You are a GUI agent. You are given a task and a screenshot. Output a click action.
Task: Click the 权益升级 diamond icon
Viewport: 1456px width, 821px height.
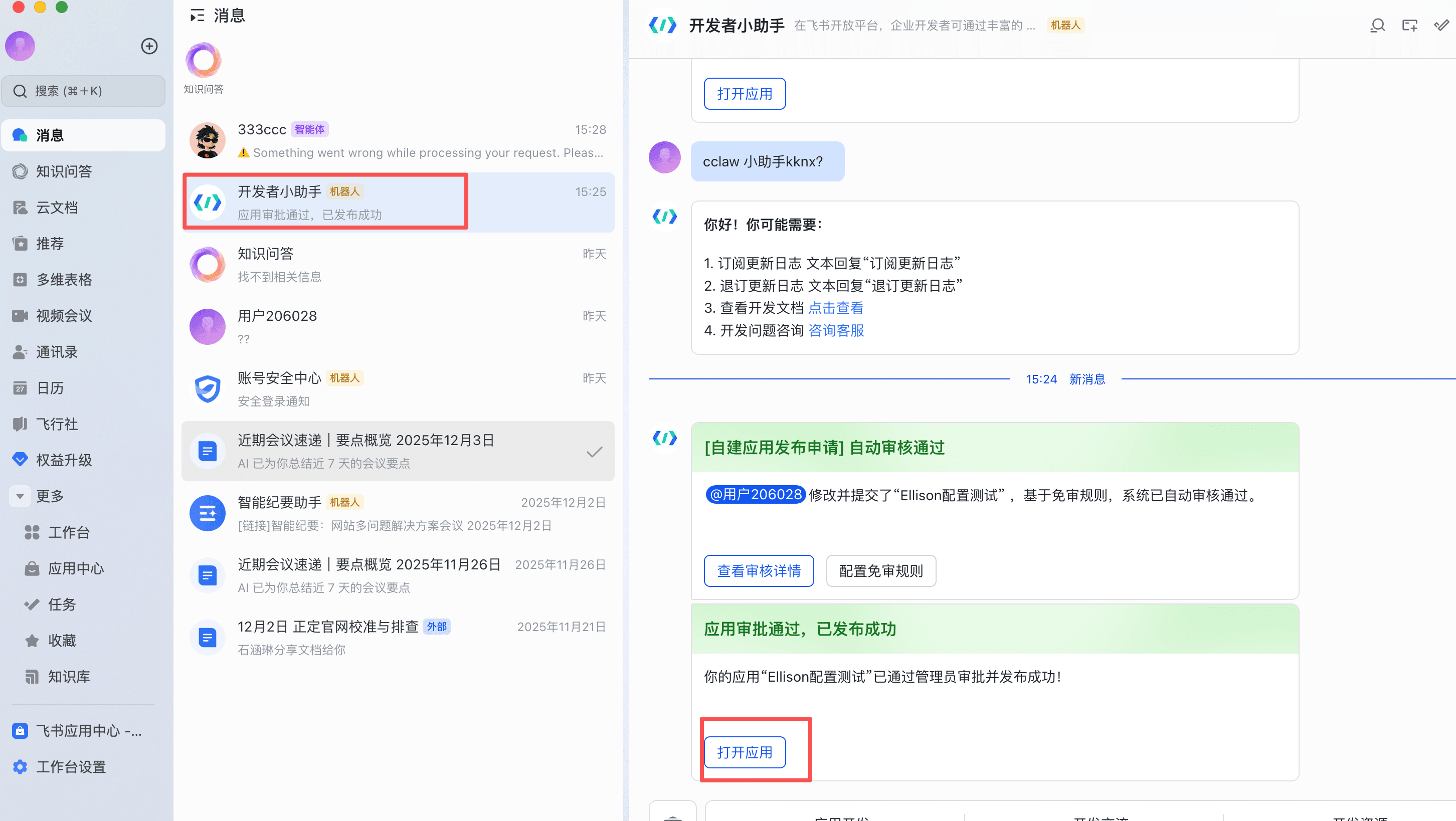coord(20,460)
